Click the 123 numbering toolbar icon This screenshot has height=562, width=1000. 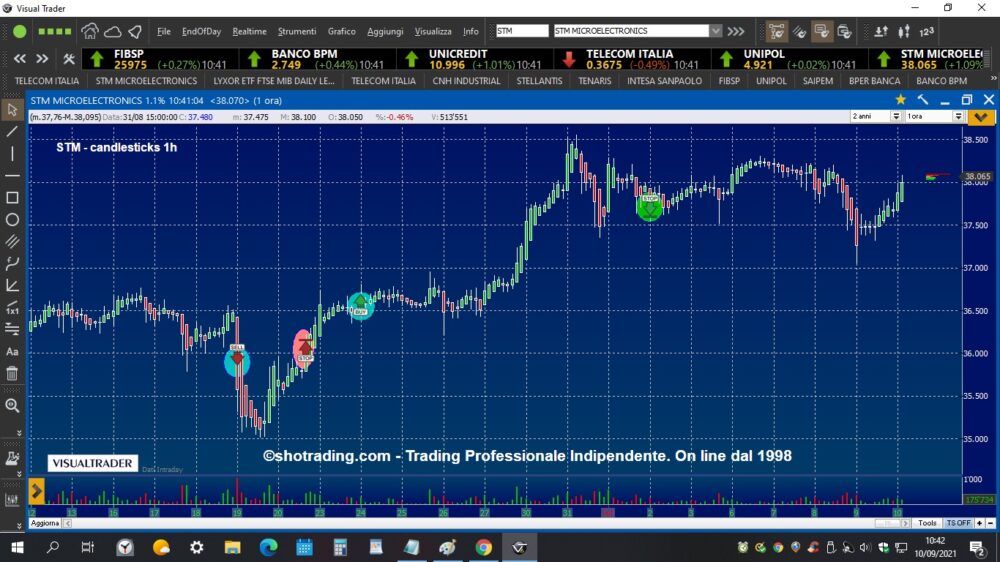pyautogui.click(x=927, y=31)
